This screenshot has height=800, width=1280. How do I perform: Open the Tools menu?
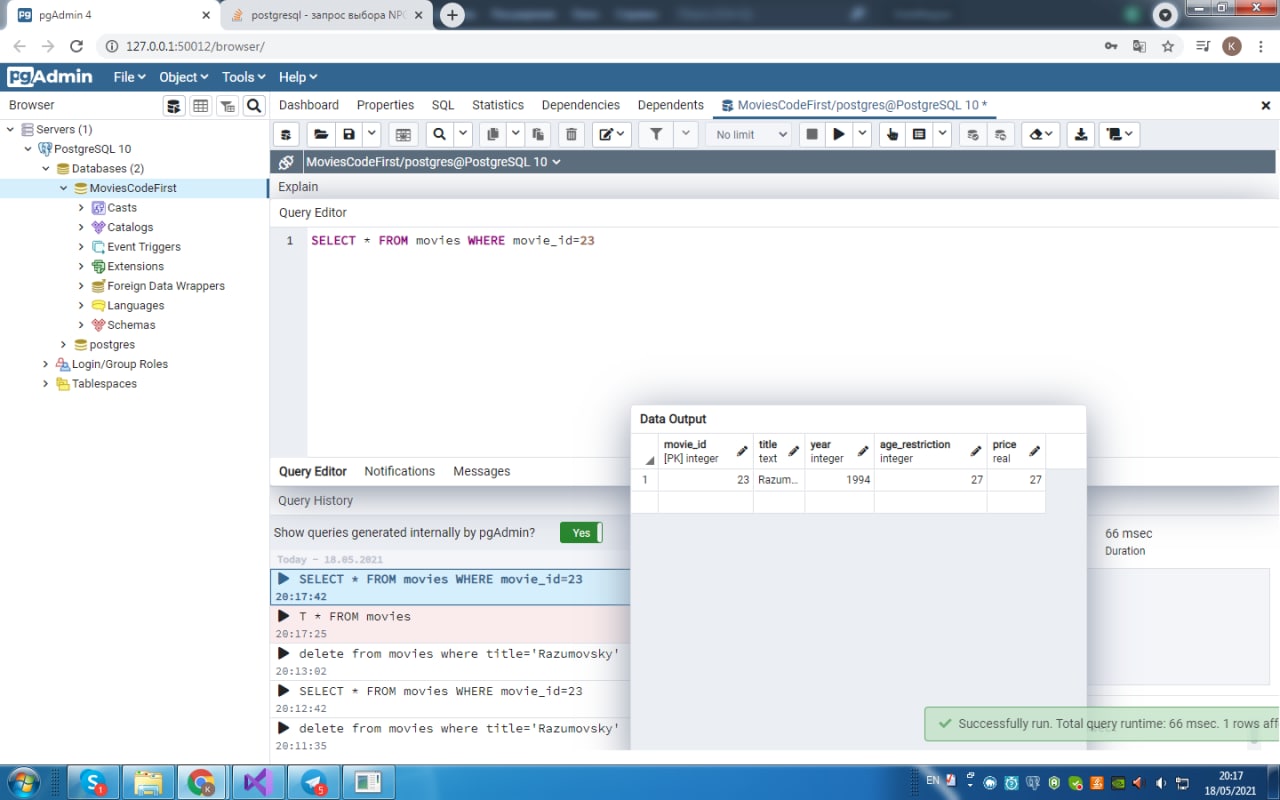(243, 77)
